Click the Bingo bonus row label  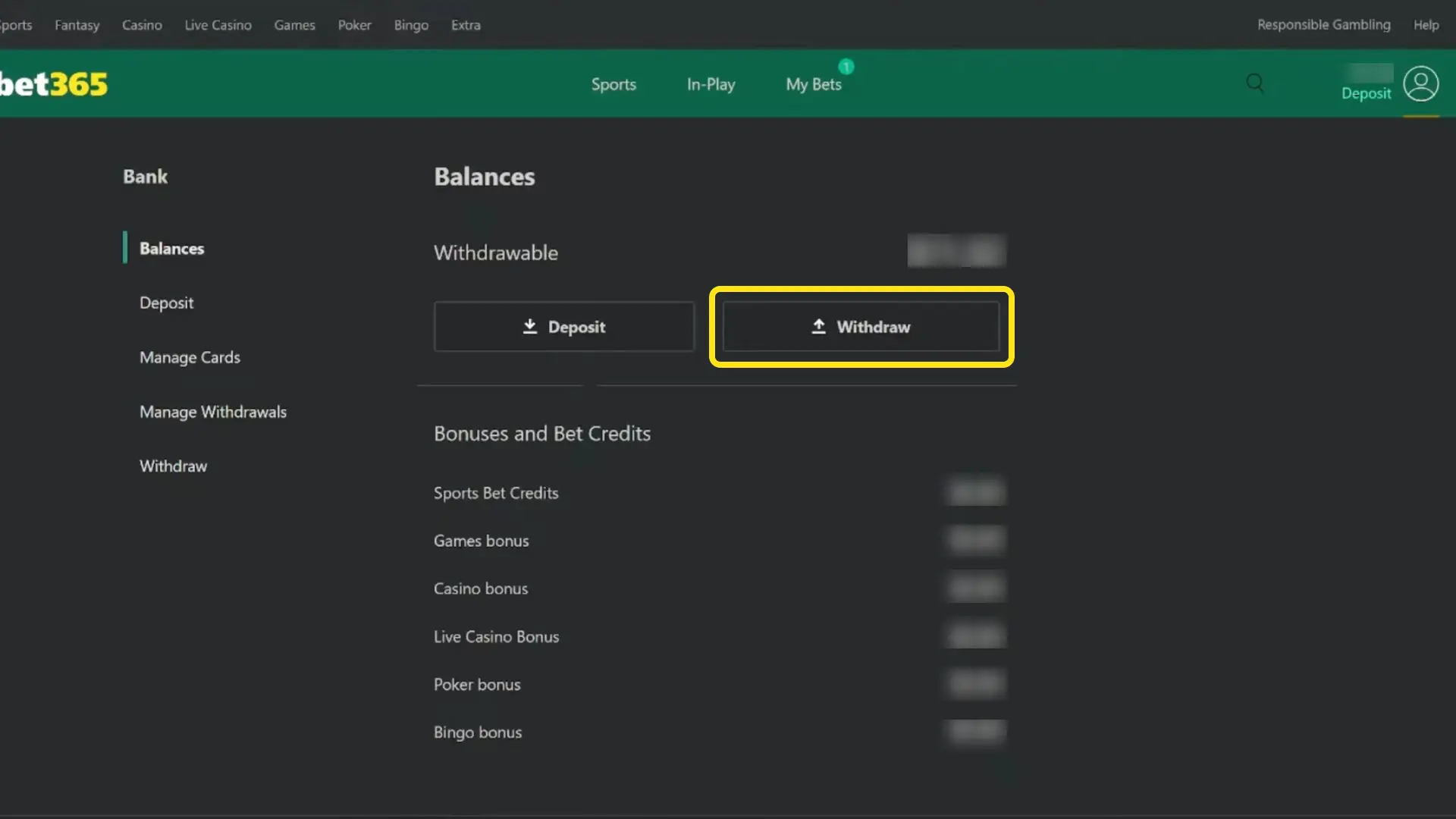477,733
